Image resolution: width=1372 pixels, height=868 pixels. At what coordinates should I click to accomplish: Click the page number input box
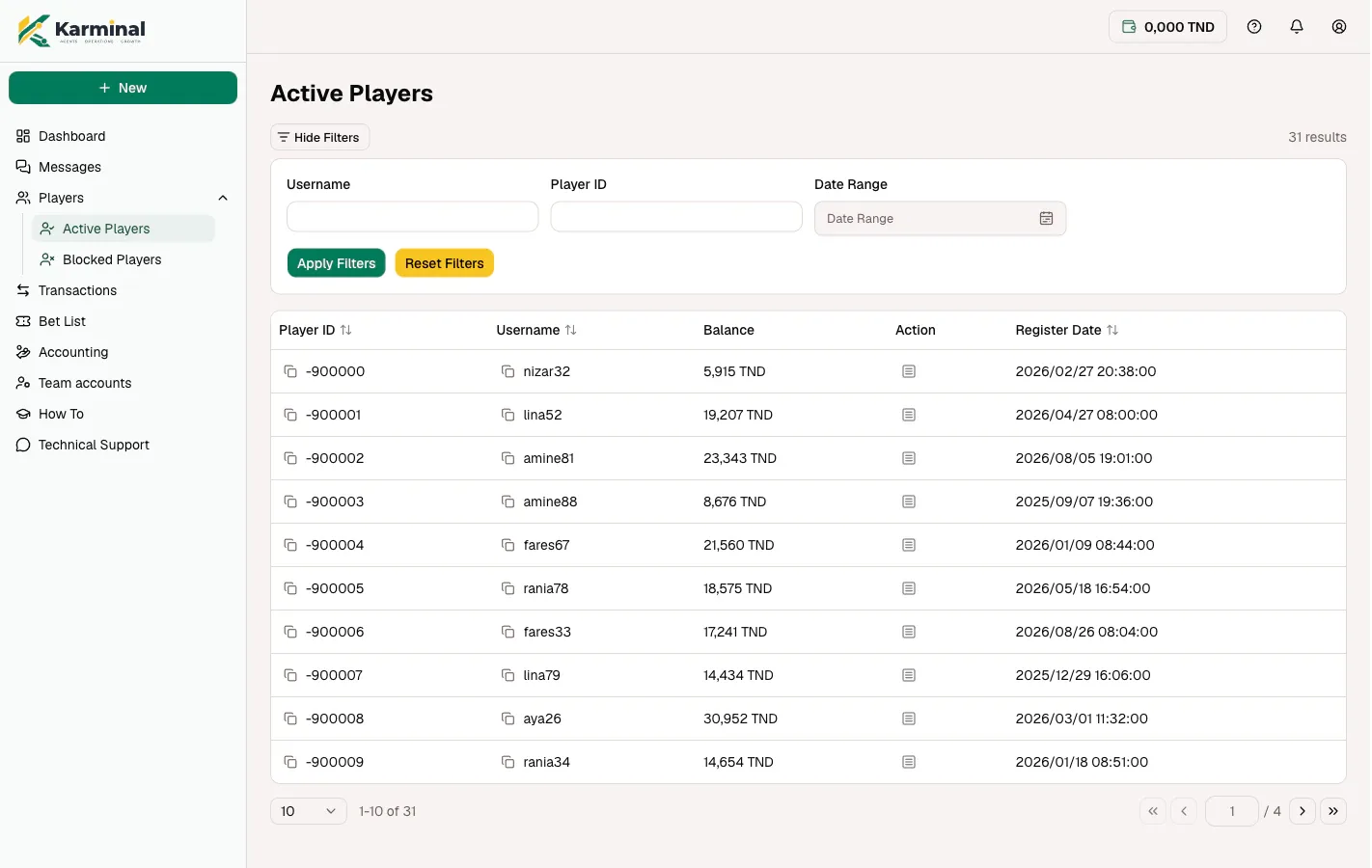tap(1232, 811)
